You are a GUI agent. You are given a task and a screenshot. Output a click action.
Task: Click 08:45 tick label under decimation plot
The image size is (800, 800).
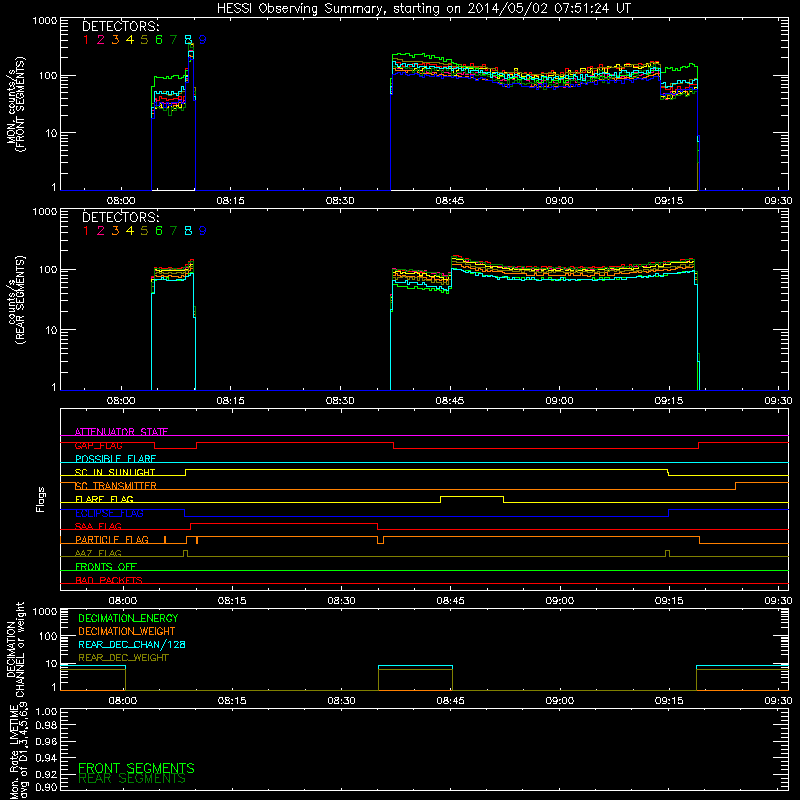(x=451, y=701)
